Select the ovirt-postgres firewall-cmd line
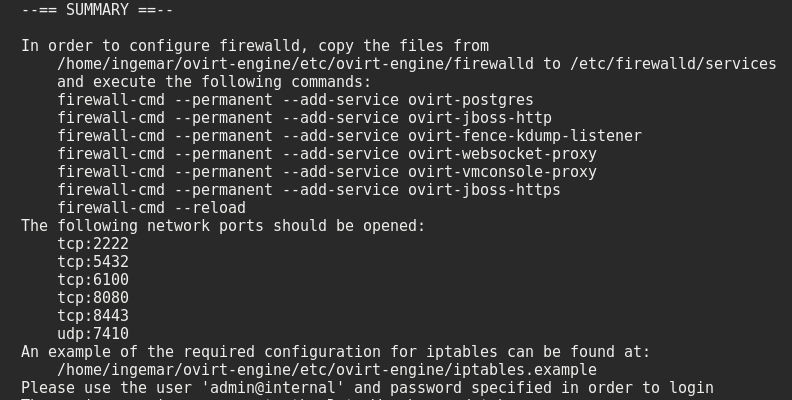Image resolution: width=792 pixels, height=400 pixels. tap(295, 100)
